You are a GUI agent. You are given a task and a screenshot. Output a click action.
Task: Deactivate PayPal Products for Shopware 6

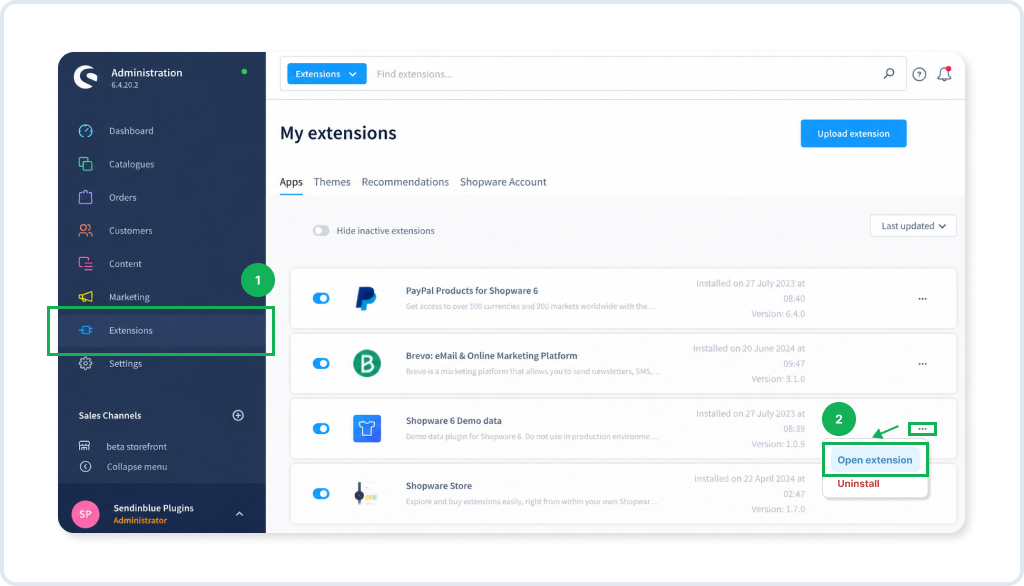pyautogui.click(x=321, y=299)
